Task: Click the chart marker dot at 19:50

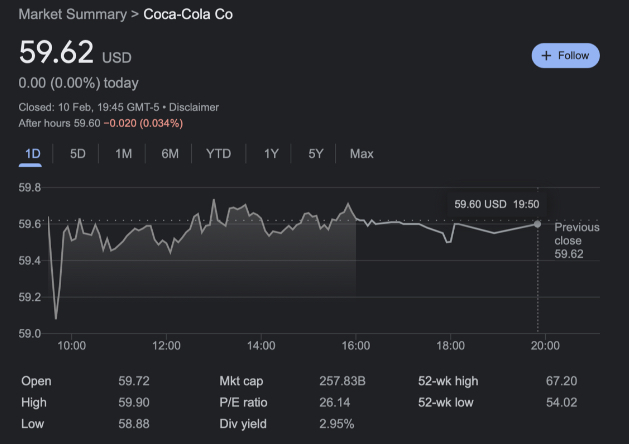Action: 537,224
